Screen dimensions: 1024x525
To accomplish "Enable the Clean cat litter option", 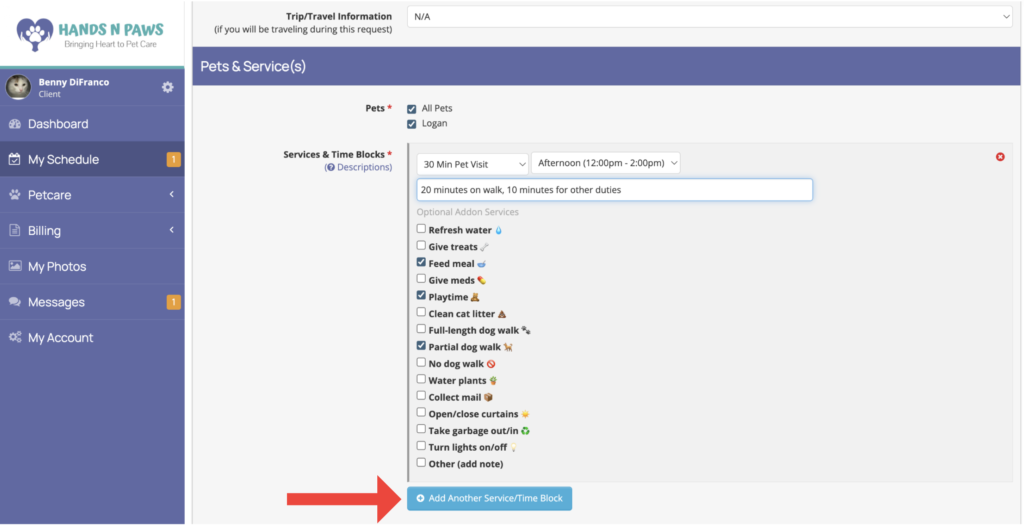I will pyautogui.click(x=421, y=313).
